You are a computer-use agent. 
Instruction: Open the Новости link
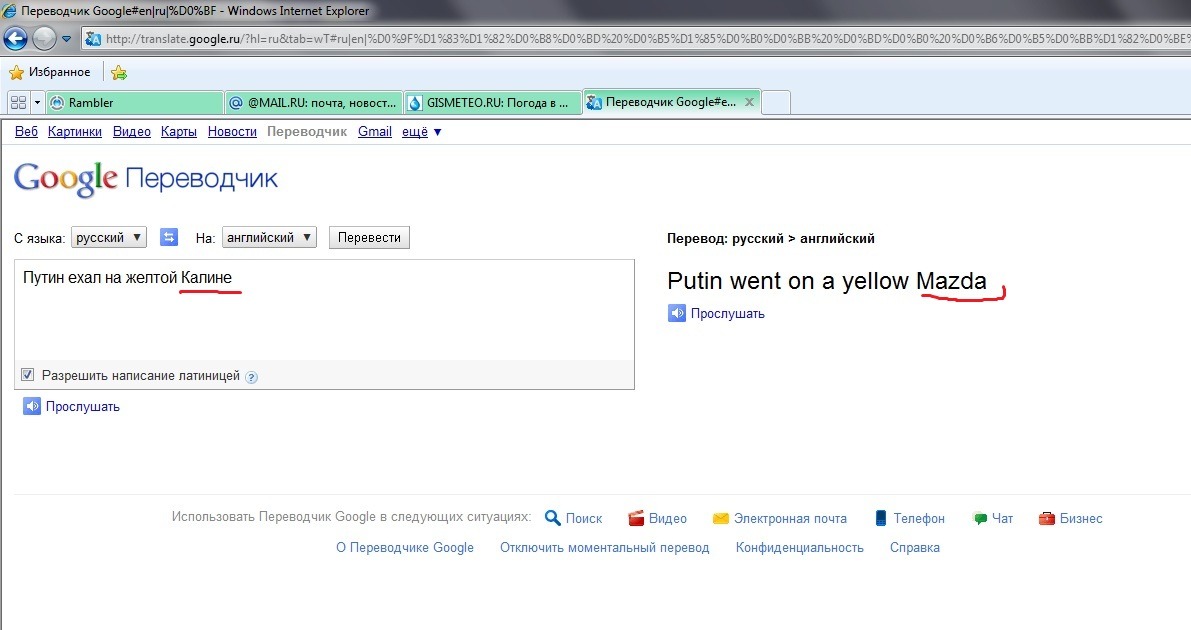pyautogui.click(x=232, y=131)
